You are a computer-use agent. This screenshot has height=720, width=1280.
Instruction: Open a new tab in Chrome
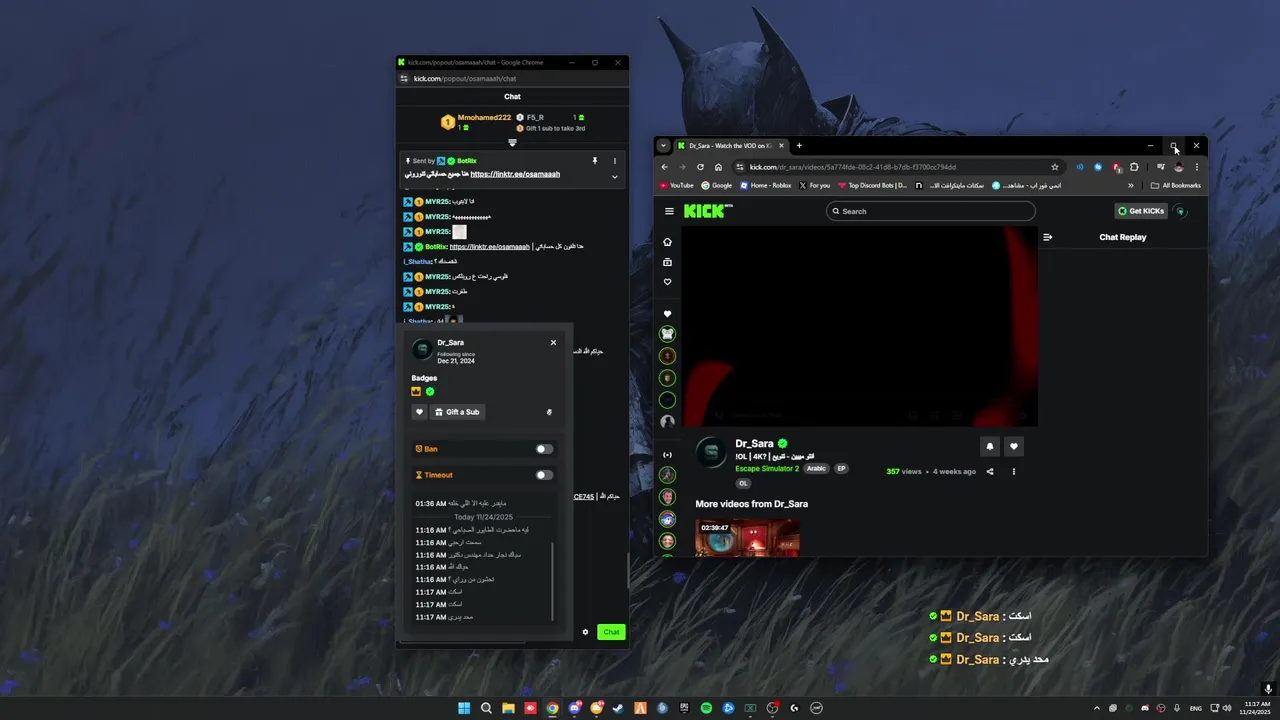799,145
